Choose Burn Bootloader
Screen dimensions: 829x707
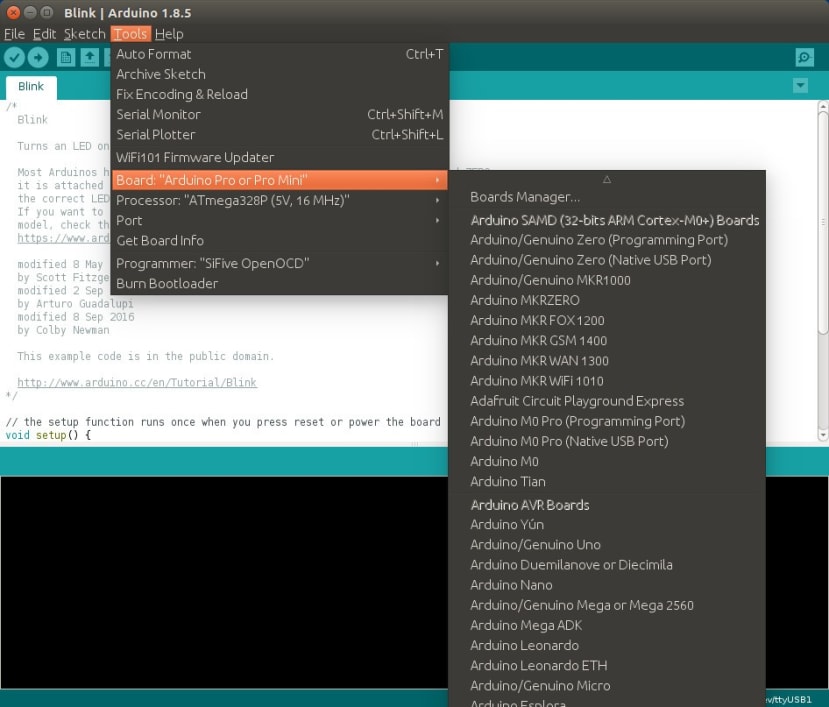click(280, 283)
